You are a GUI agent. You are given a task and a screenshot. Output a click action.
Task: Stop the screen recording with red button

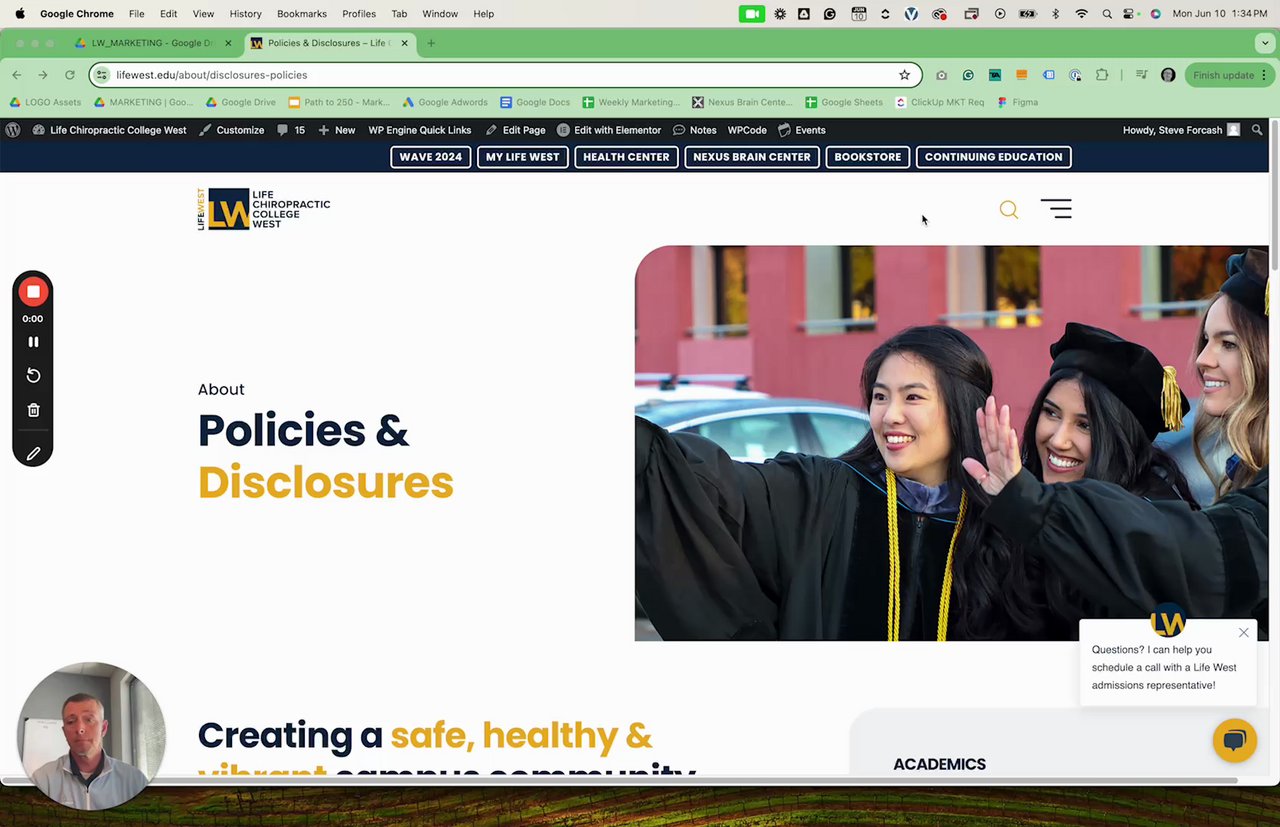tap(33, 291)
